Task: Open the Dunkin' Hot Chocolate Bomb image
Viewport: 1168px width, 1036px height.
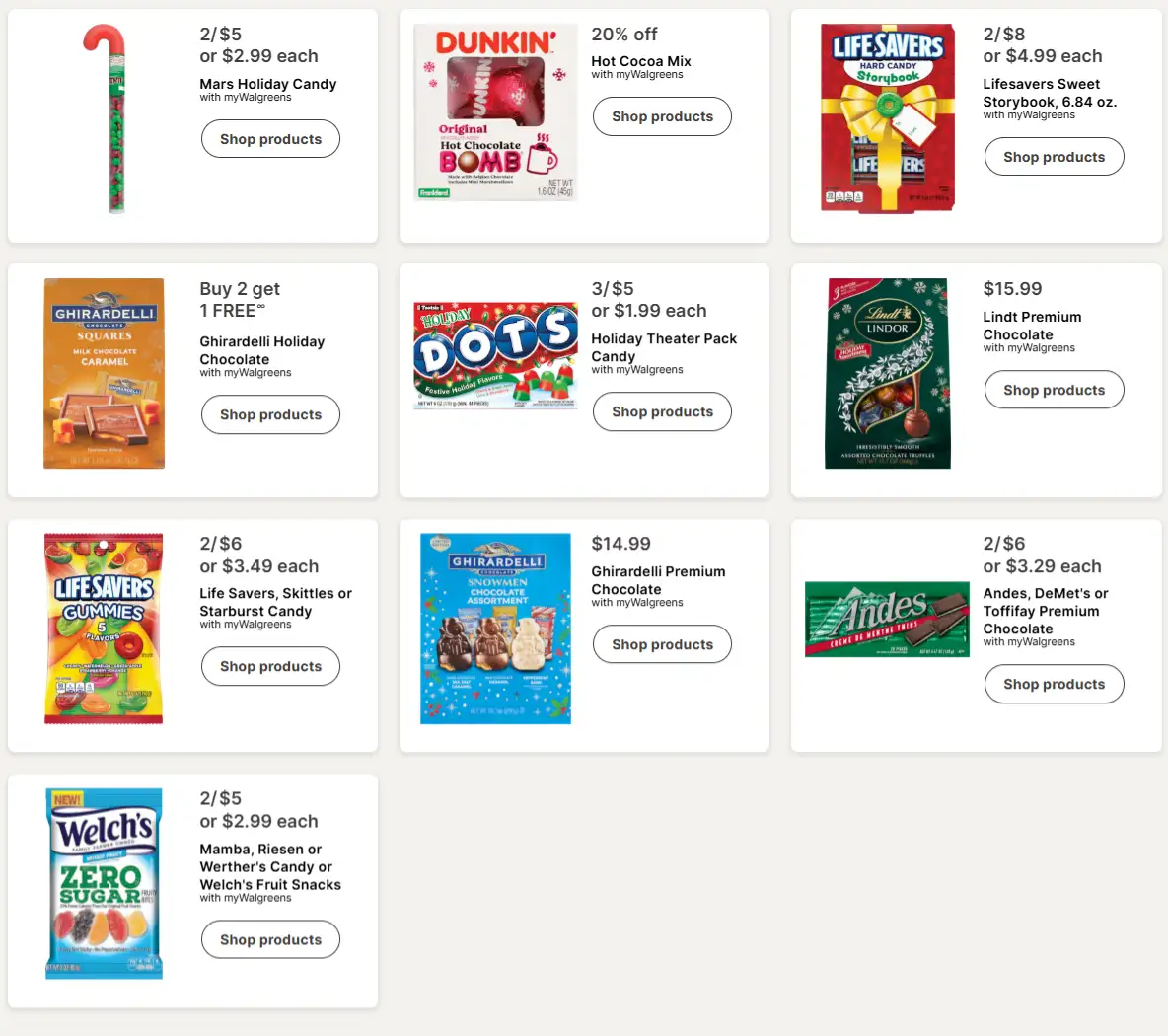Action: click(x=493, y=113)
